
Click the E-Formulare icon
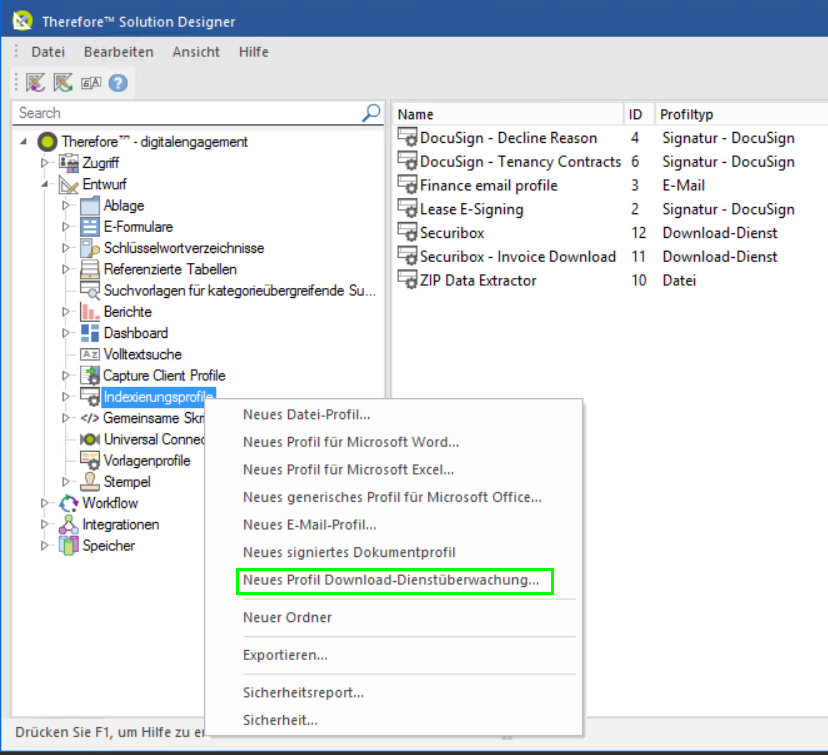click(90, 226)
